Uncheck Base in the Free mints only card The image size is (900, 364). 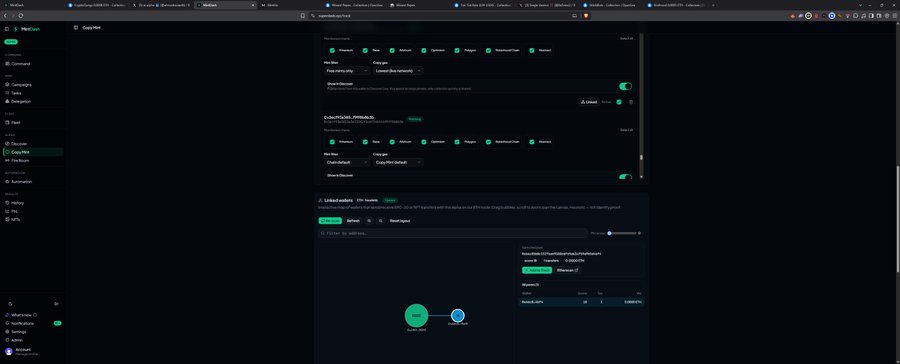pyautogui.click(x=365, y=50)
